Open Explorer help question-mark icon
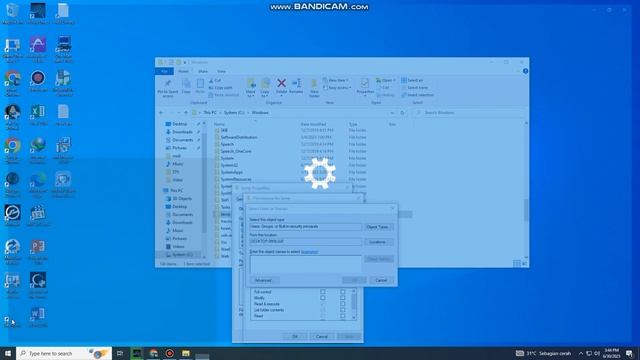 pyautogui.click(x=525, y=71)
